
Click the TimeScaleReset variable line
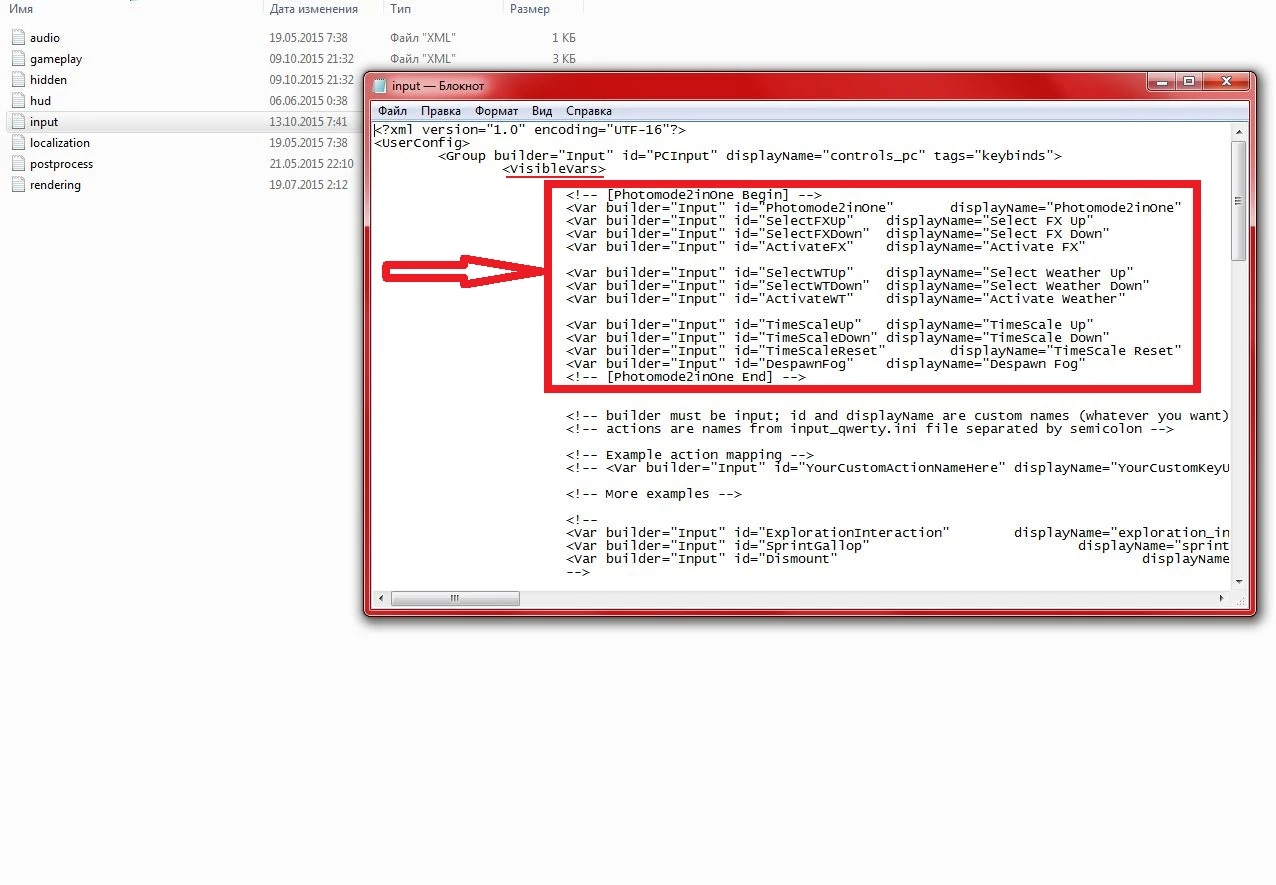[x=874, y=351]
